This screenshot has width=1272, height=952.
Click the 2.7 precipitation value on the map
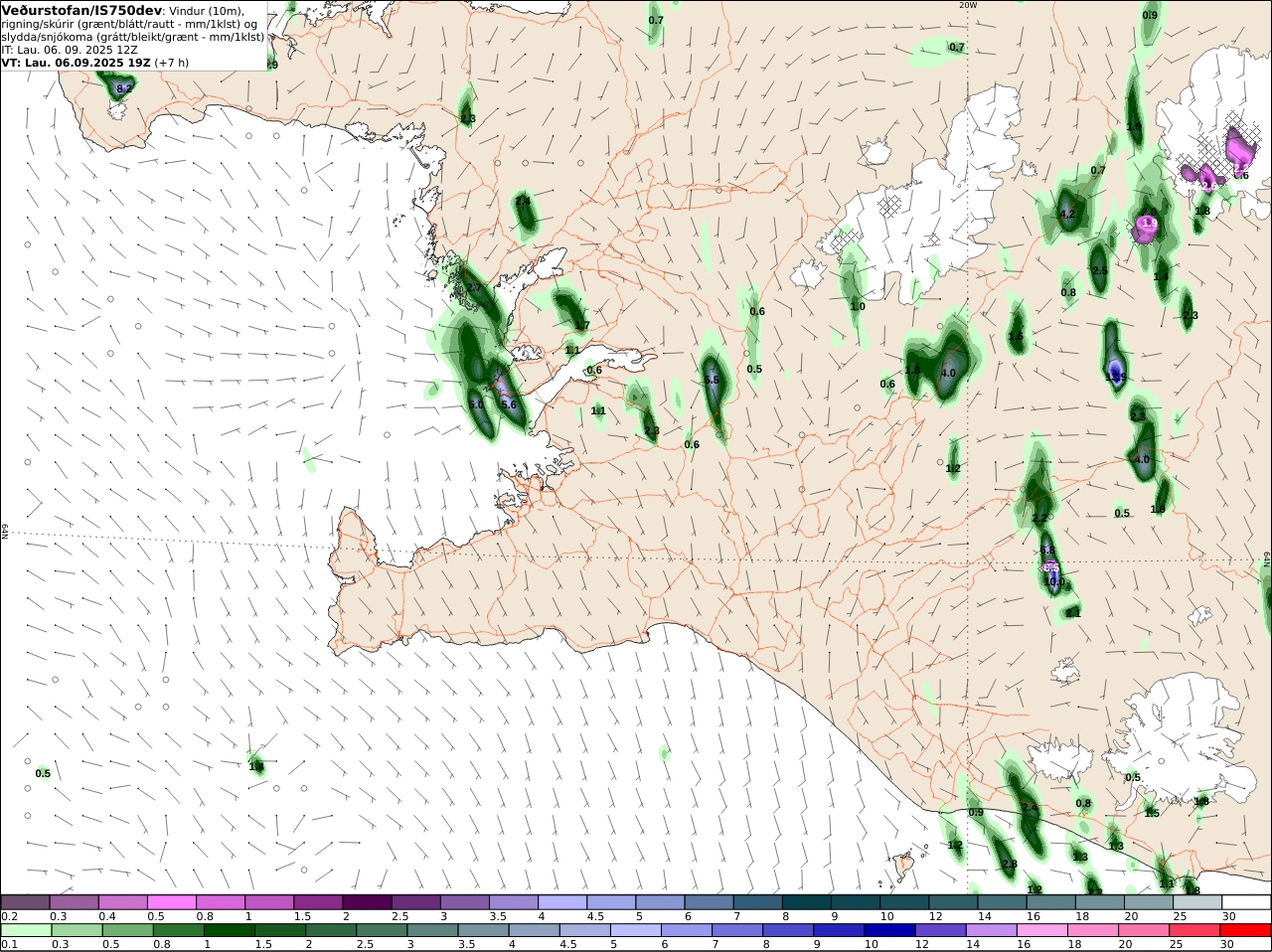473,288
